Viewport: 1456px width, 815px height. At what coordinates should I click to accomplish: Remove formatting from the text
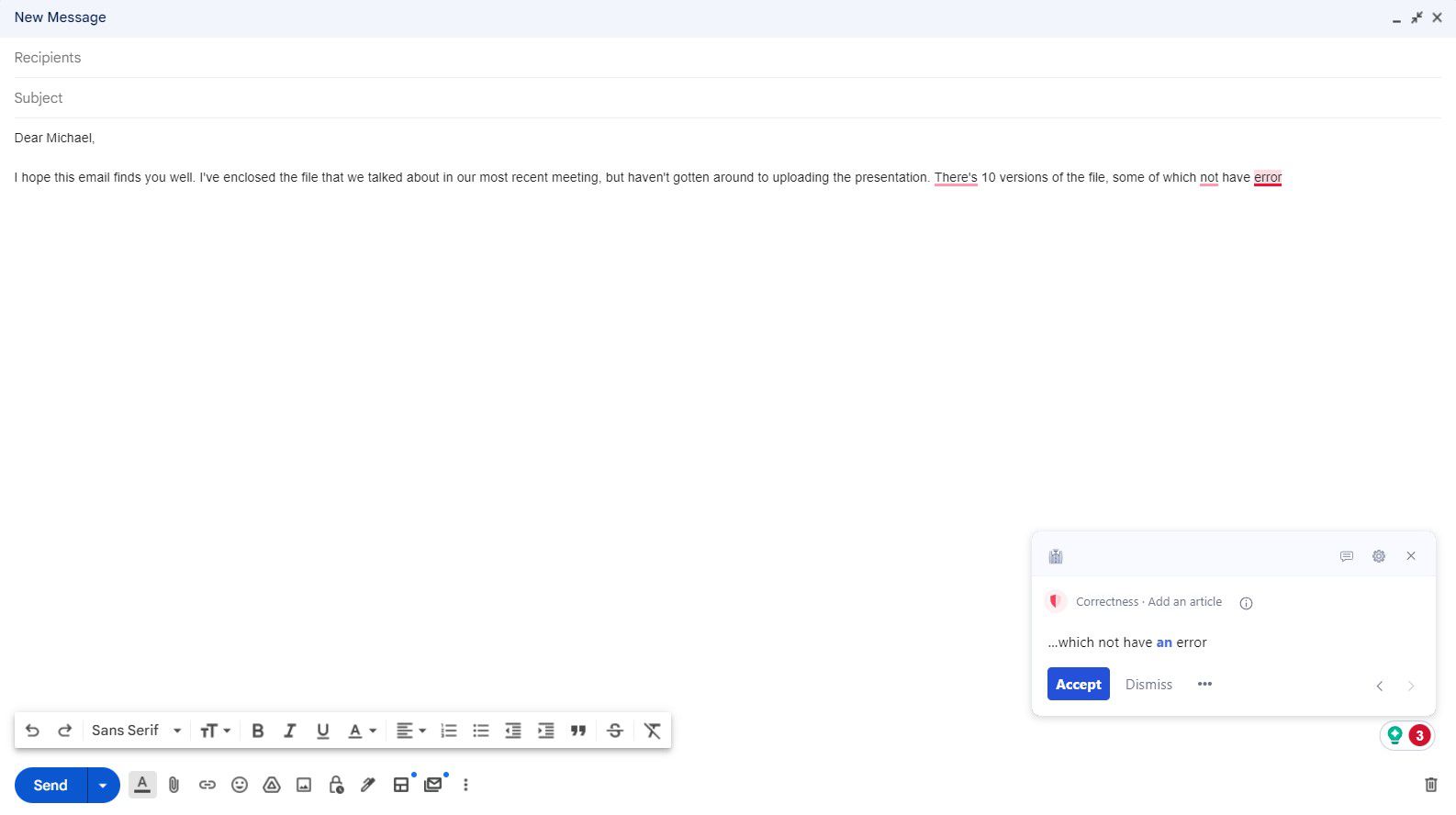[x=652, y=731]
